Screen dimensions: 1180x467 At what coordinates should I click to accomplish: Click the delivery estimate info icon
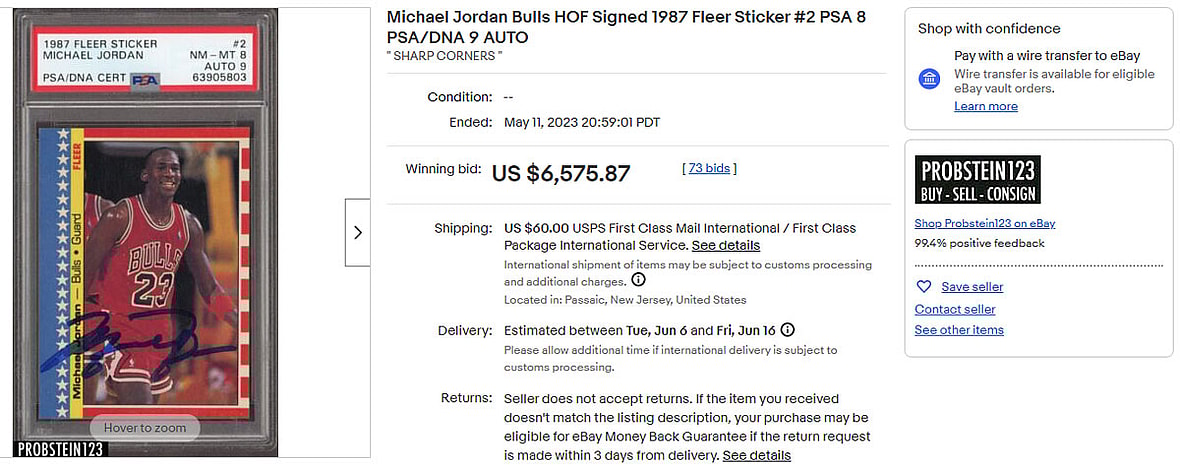788,330
